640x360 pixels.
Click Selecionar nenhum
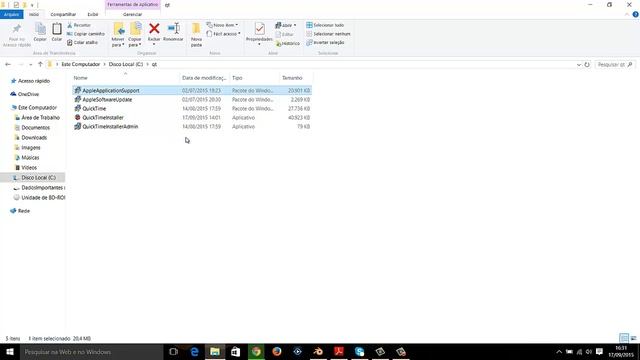(x=328, y=34)
